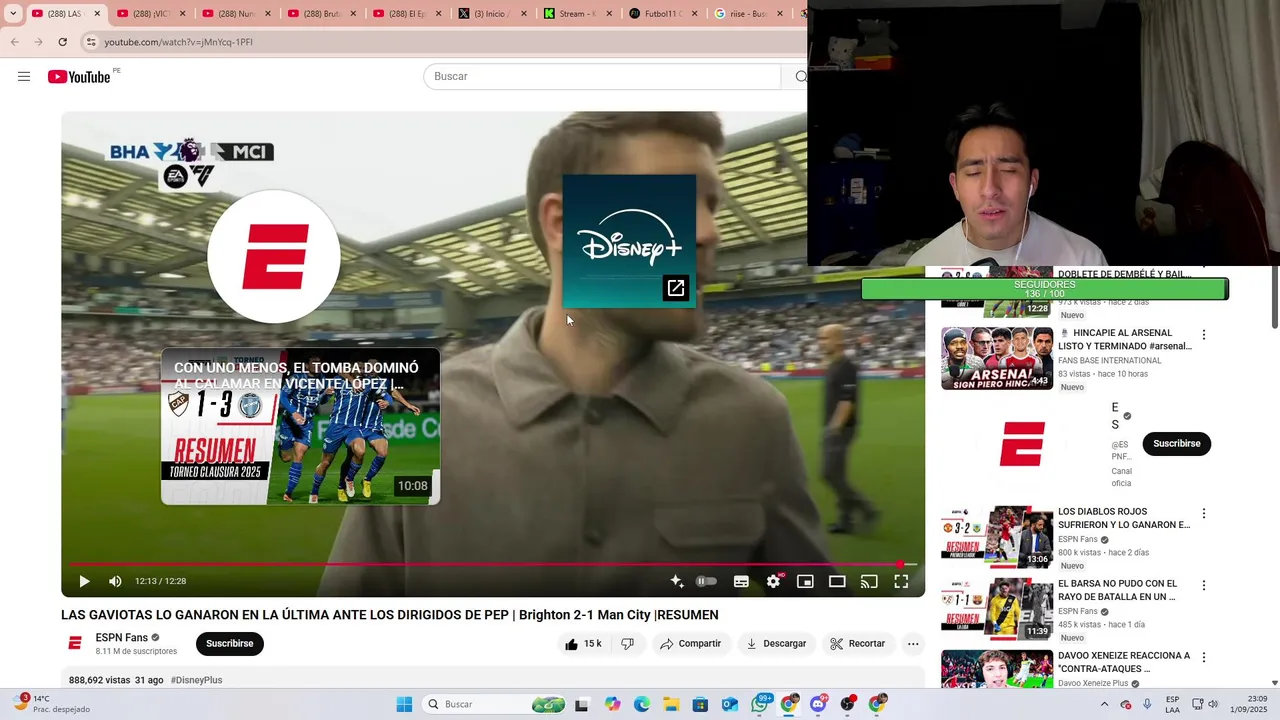Show hidden system tray icons chevron
The height and width of the screenshot is (720, 1280).
(1104, 704)
